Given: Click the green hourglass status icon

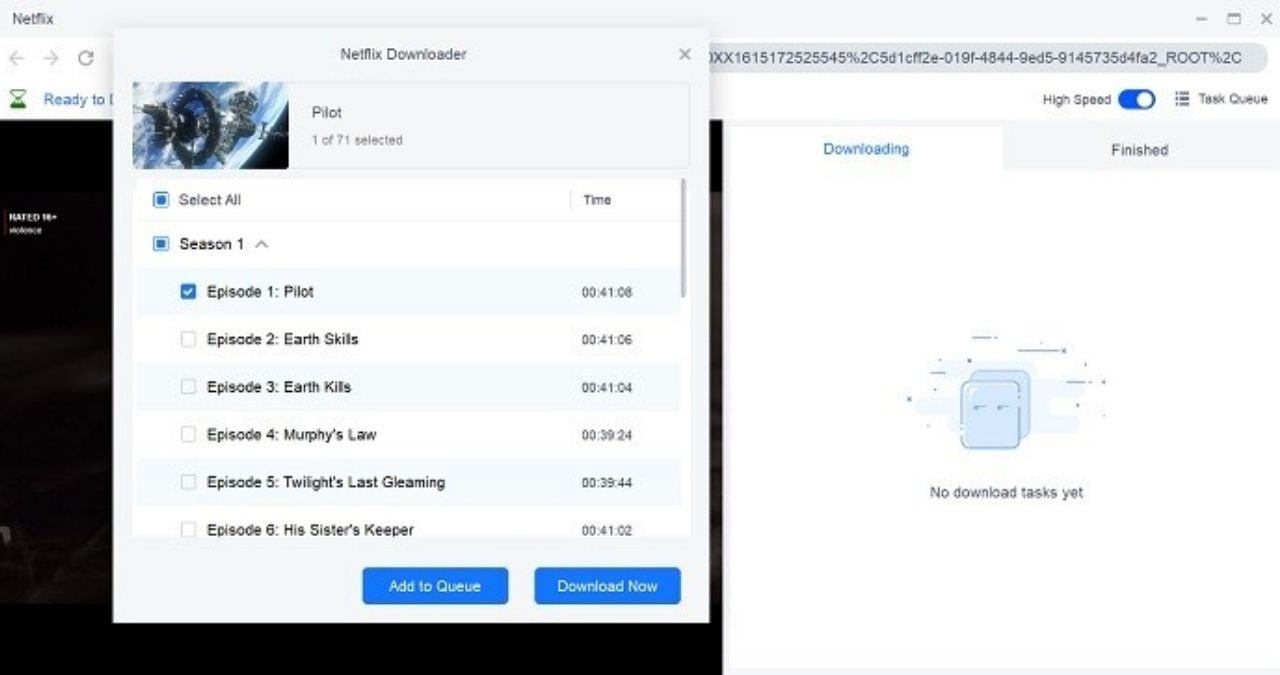Looking at the screenshot, I should point(18,98).
